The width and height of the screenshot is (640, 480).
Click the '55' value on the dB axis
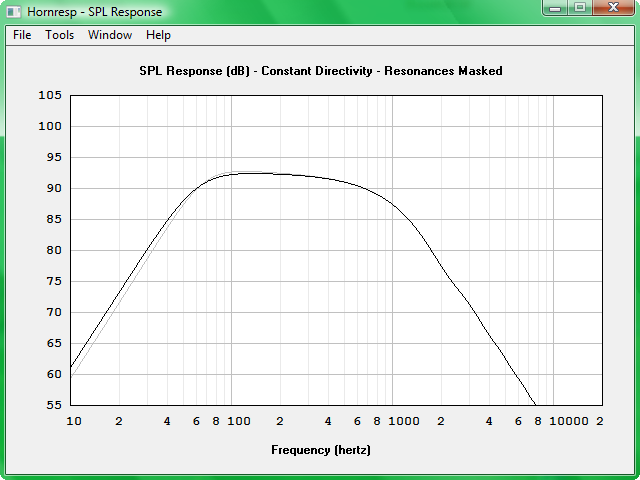point(54,405)
